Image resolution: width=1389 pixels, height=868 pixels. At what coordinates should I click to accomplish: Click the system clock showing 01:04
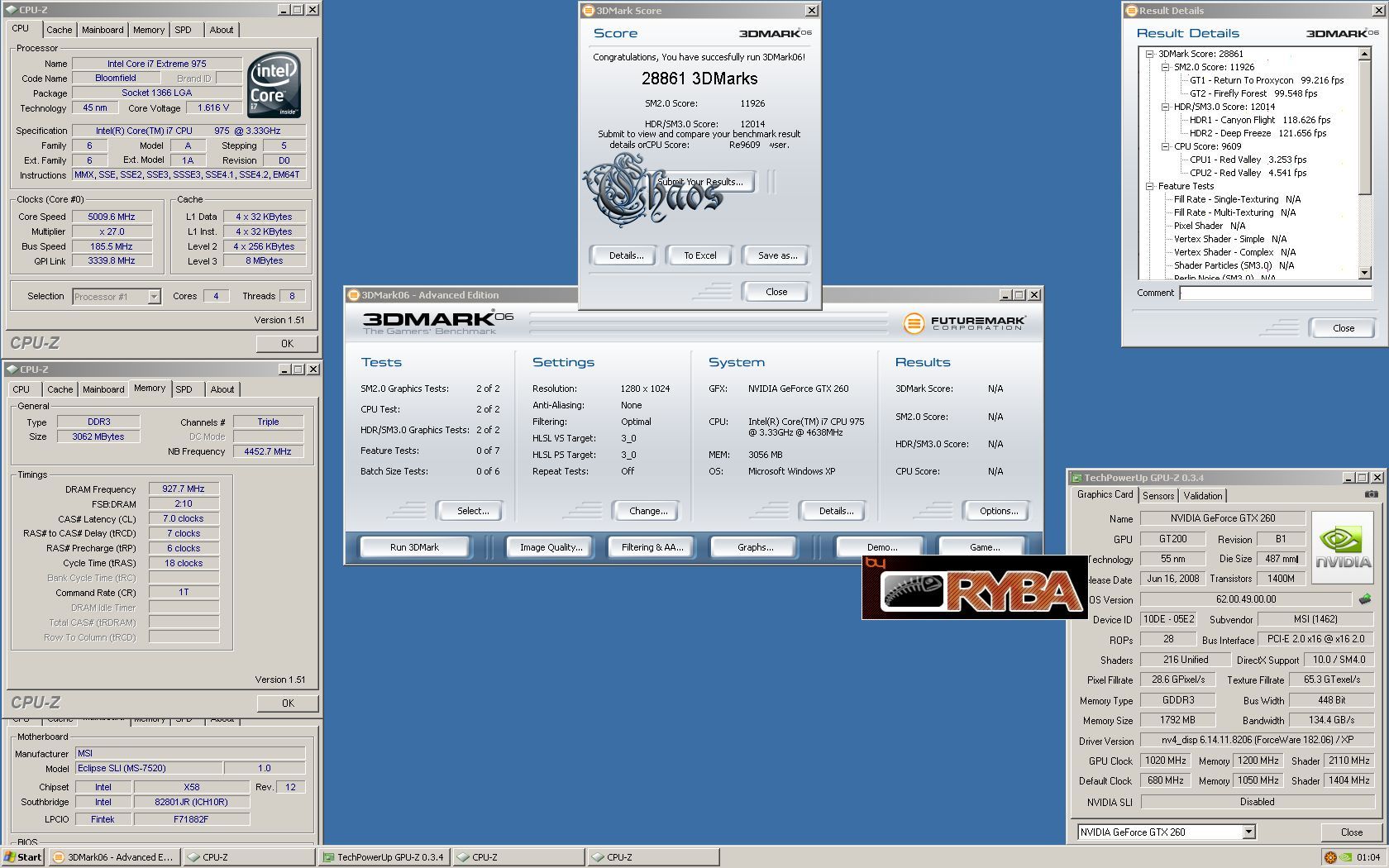coord(1368,857)
